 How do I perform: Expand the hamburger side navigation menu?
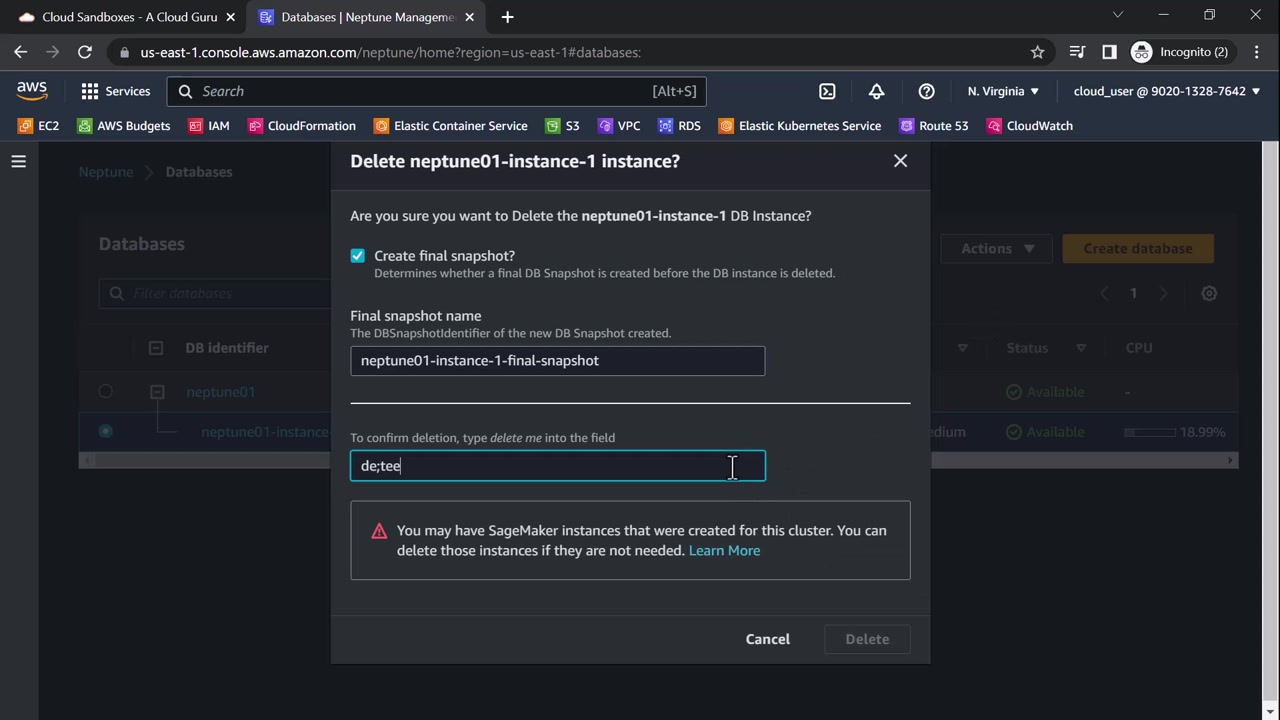(x=18, y=161)
